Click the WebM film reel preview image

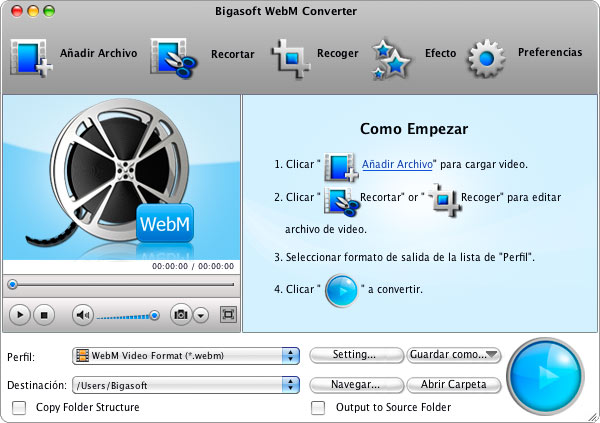click(x=121, y=178)
